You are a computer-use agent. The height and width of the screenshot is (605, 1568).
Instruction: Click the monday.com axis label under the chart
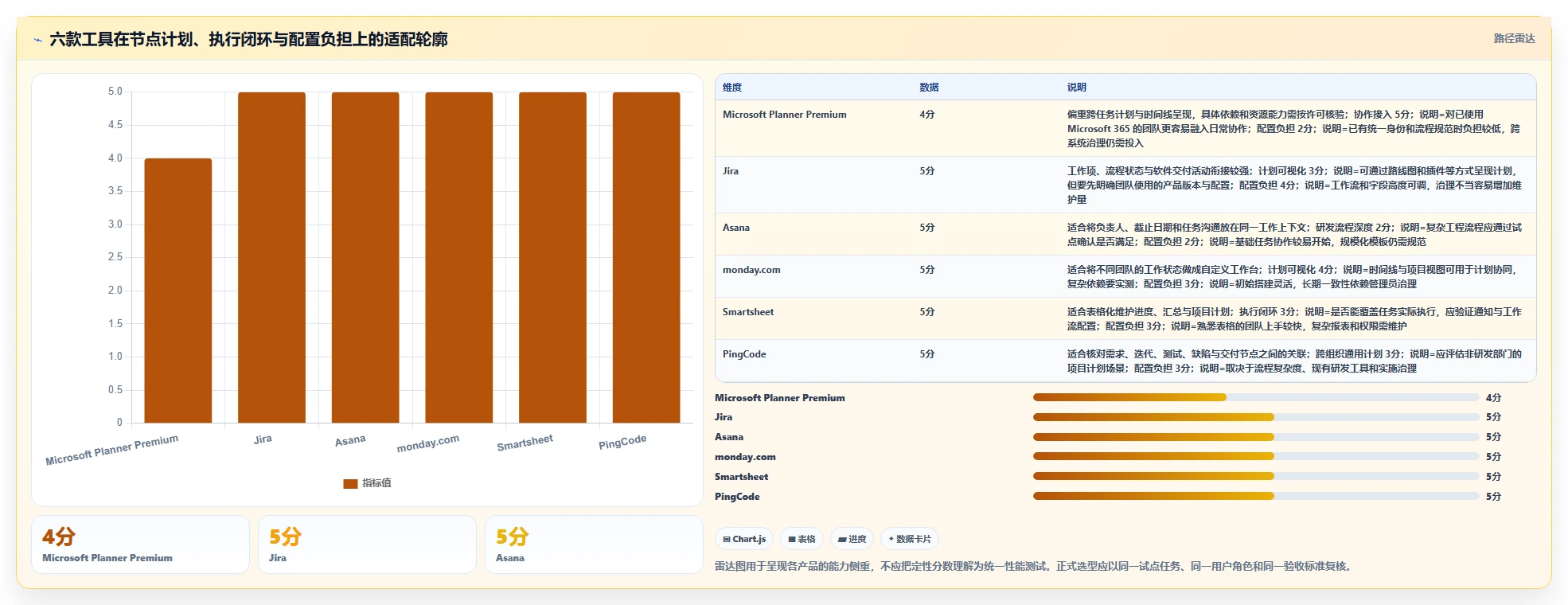pos(428,443)
